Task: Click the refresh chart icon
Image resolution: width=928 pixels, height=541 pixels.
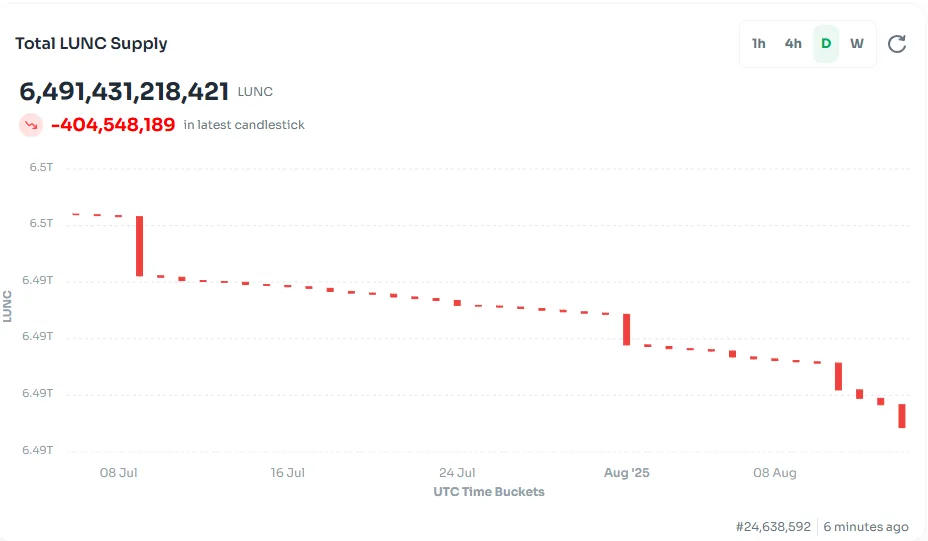Action: point(897,44)
